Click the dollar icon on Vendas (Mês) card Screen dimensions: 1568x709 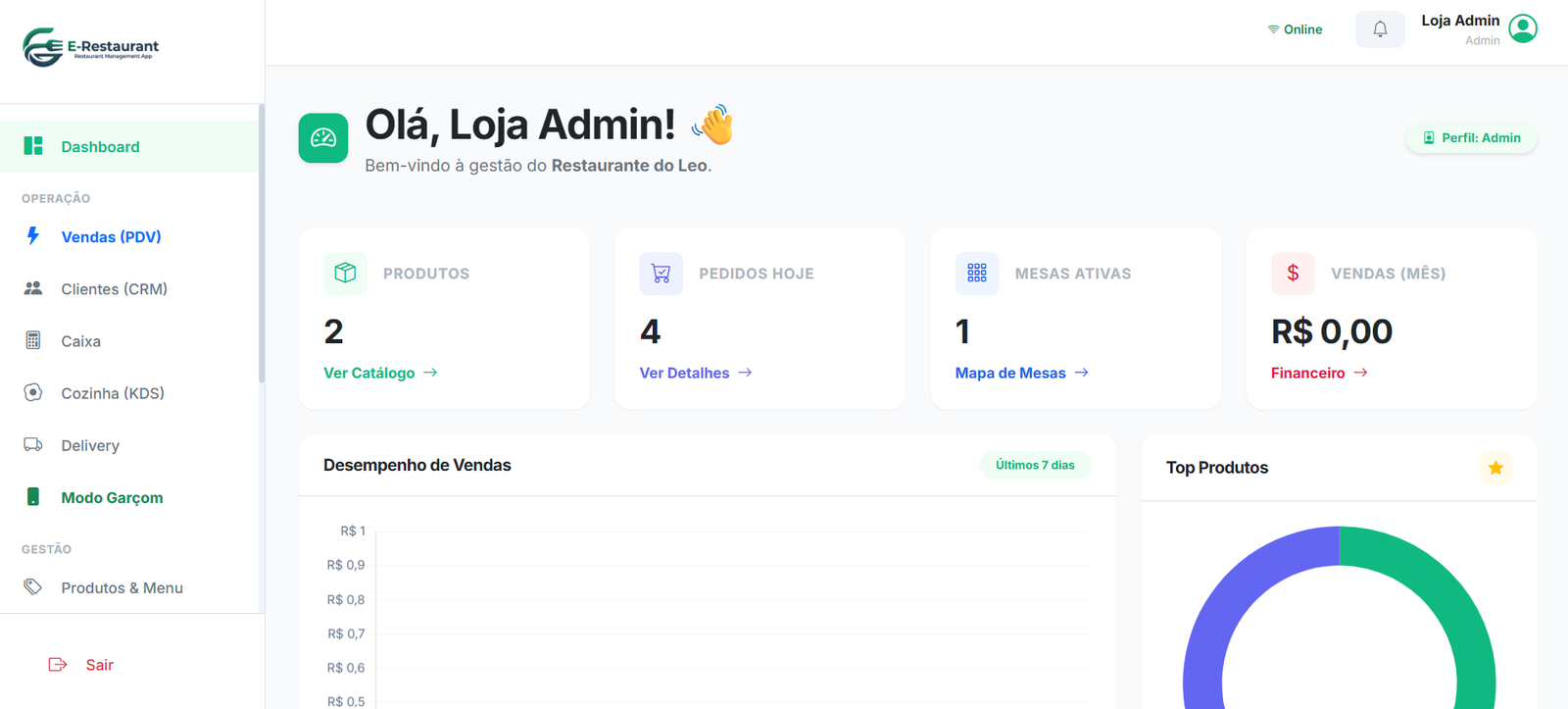[1293, 273]
